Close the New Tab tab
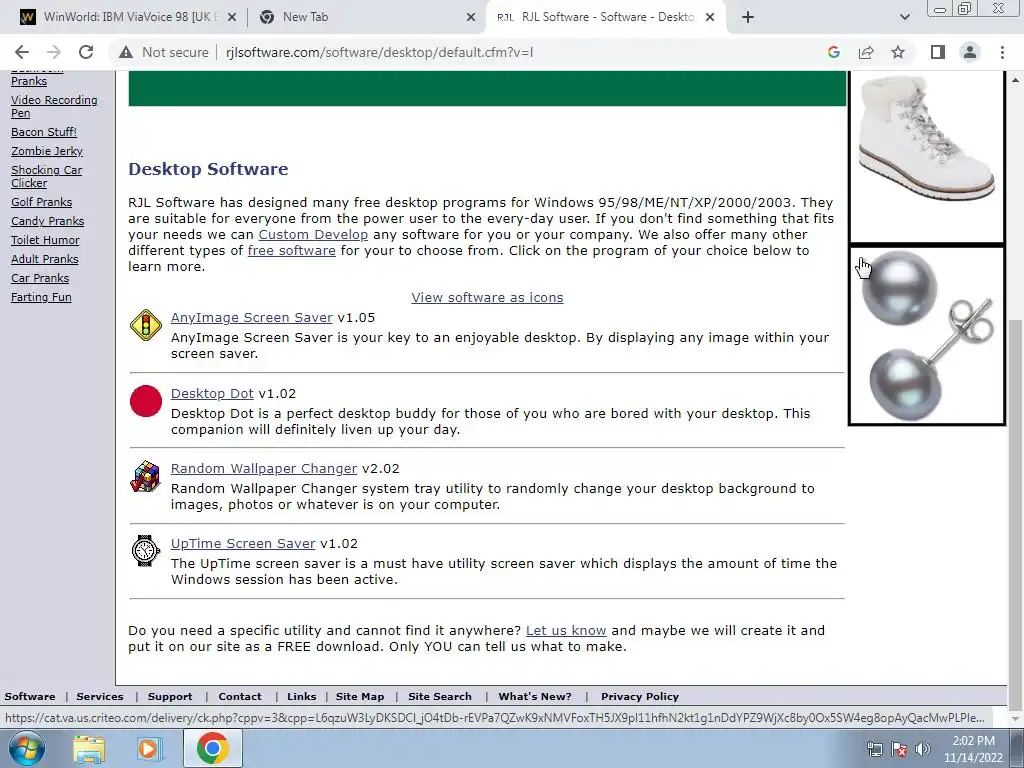The image size is (1024, 768). coord(471,18)
